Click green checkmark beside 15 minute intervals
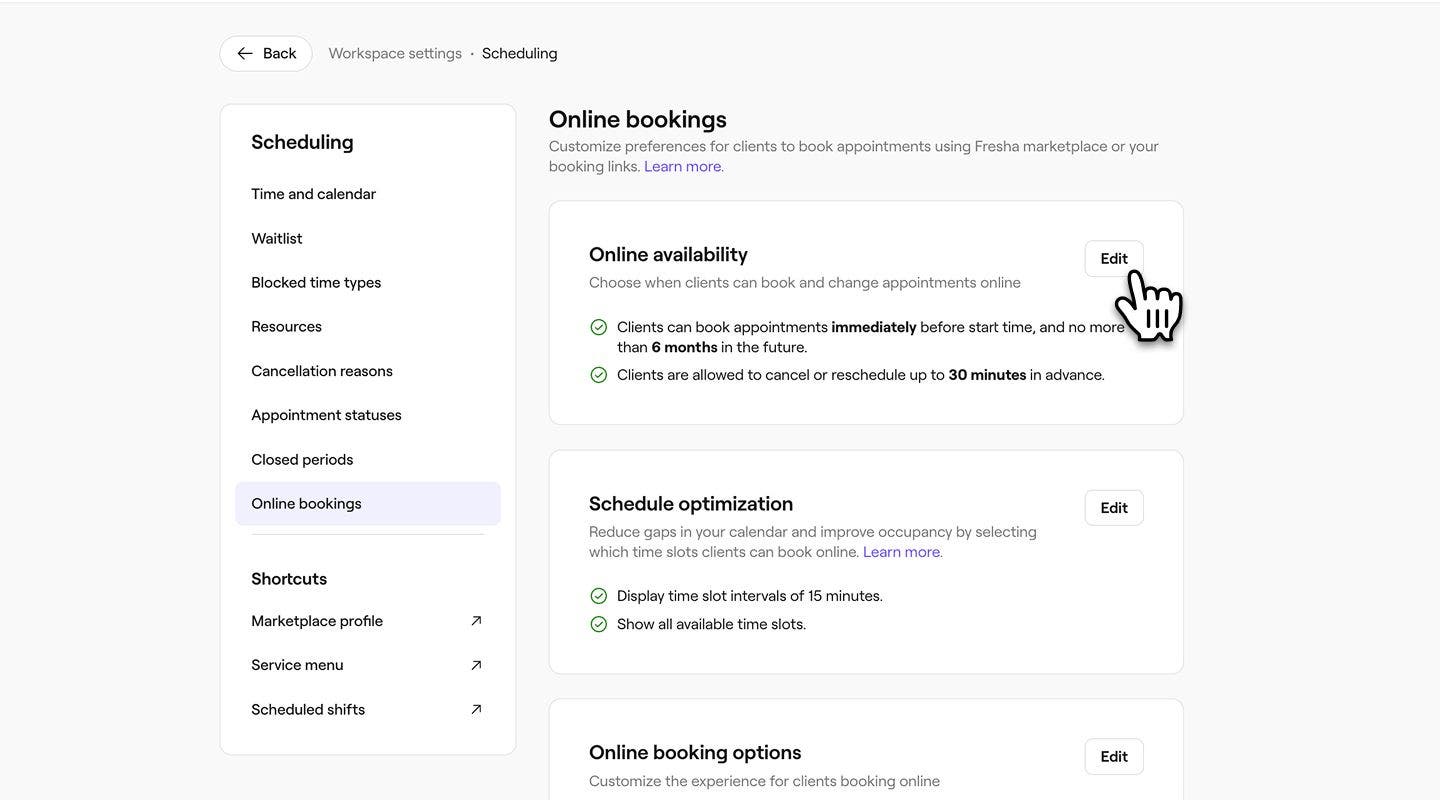 pyautogui.click(x=599, y=596)
